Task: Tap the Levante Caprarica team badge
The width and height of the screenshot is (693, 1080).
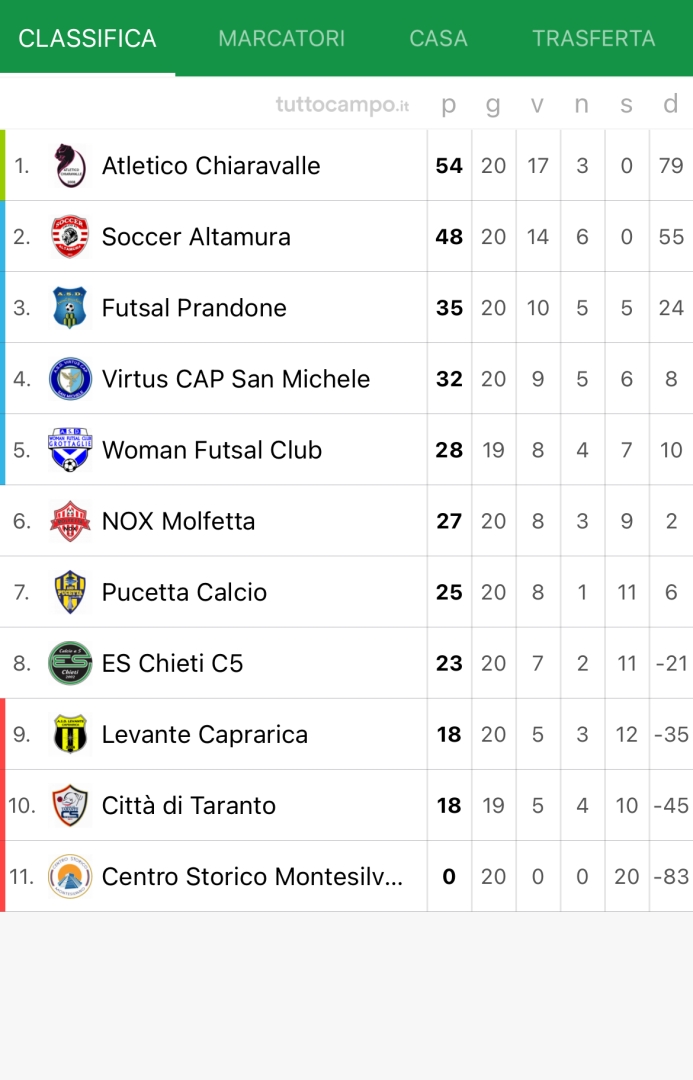Action: coord(70,734)
